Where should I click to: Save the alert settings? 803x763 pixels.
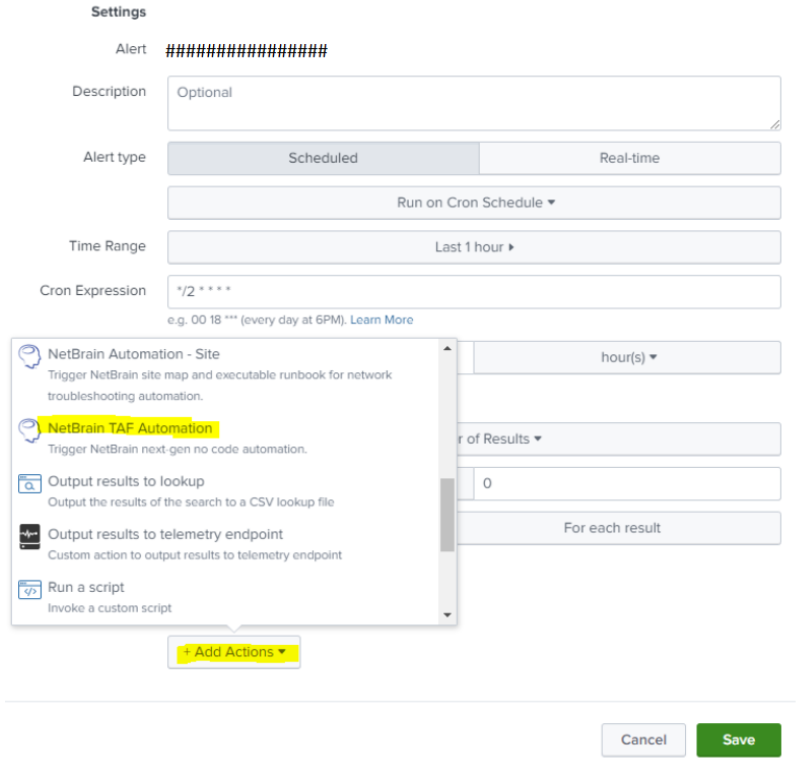pyautogui.click(x=738, y=740)
